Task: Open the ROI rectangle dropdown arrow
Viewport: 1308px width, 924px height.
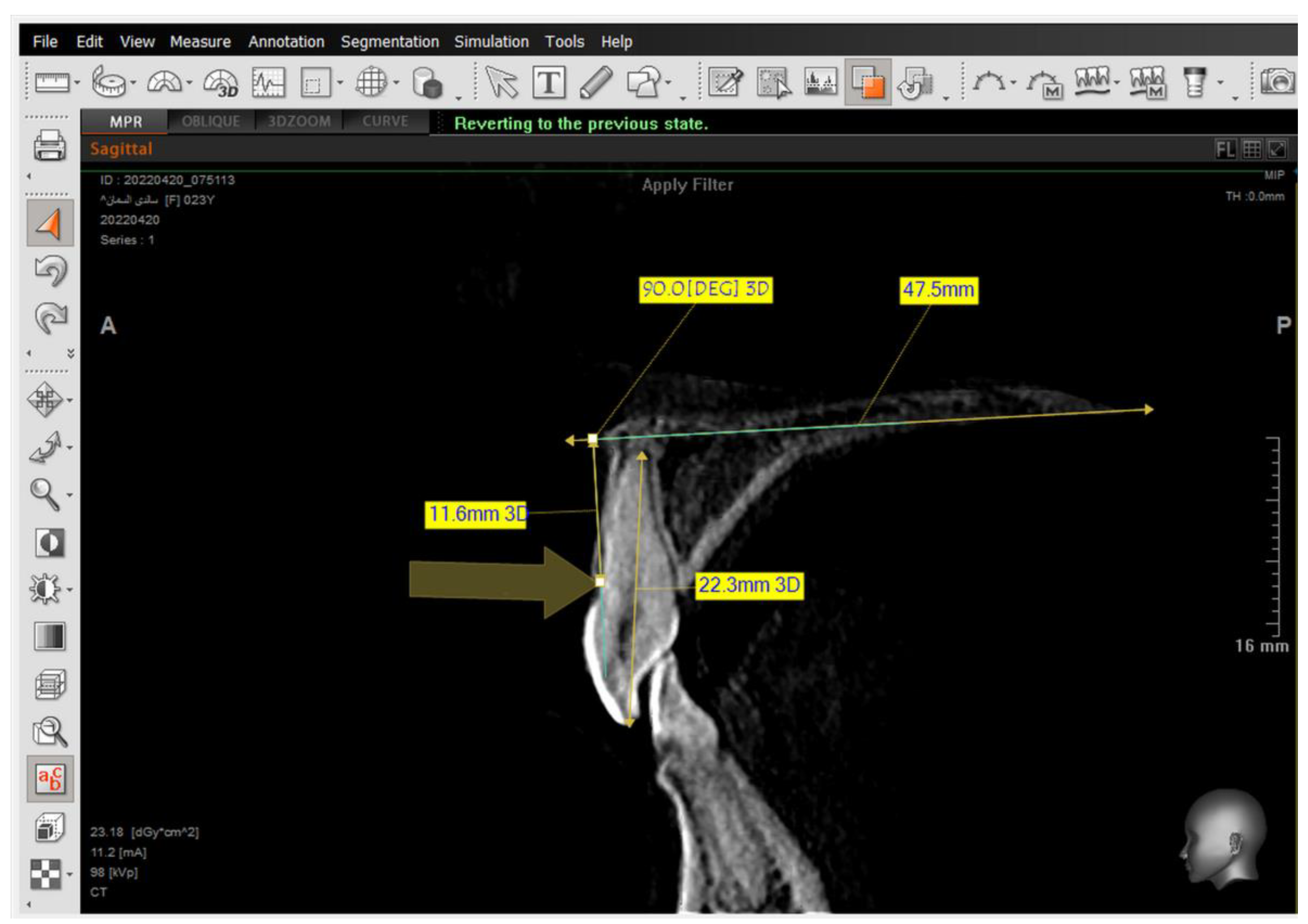Action: click(340, 83)
